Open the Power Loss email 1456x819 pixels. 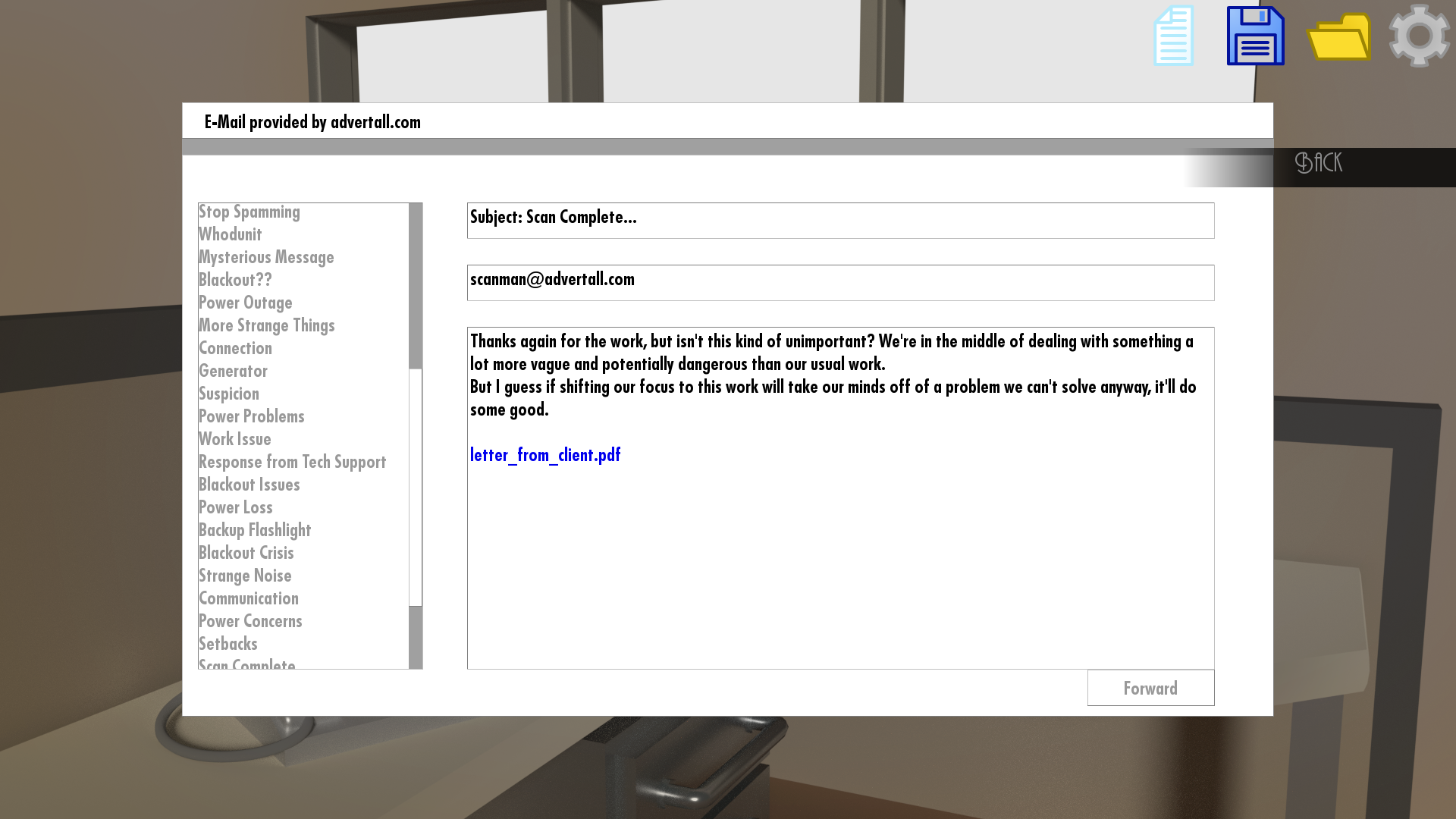pos(235,508)
